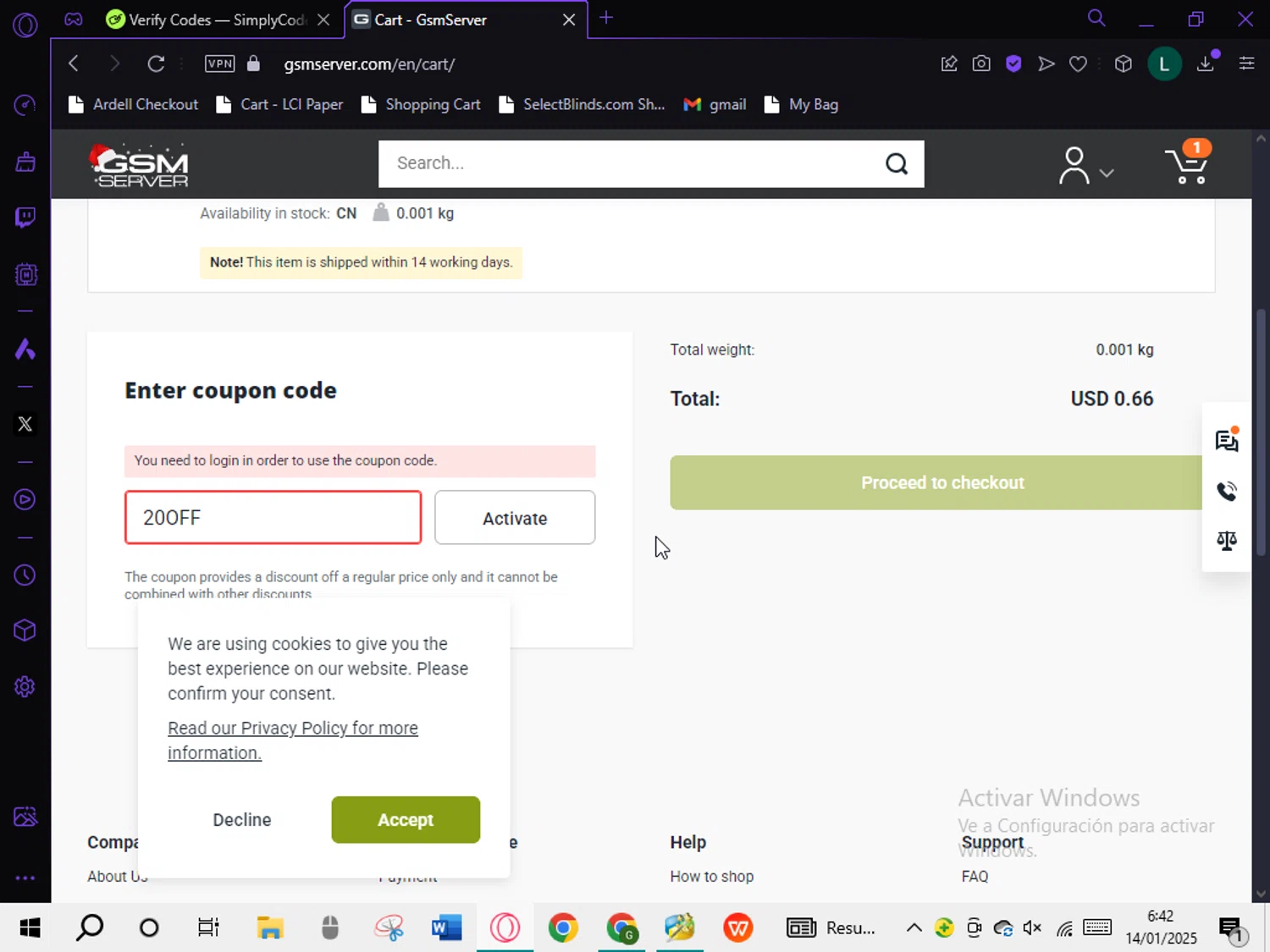Click the Activate coupon button
Image resolution: width=1270 pixels, height=952 pixels.
pos(515,518)
